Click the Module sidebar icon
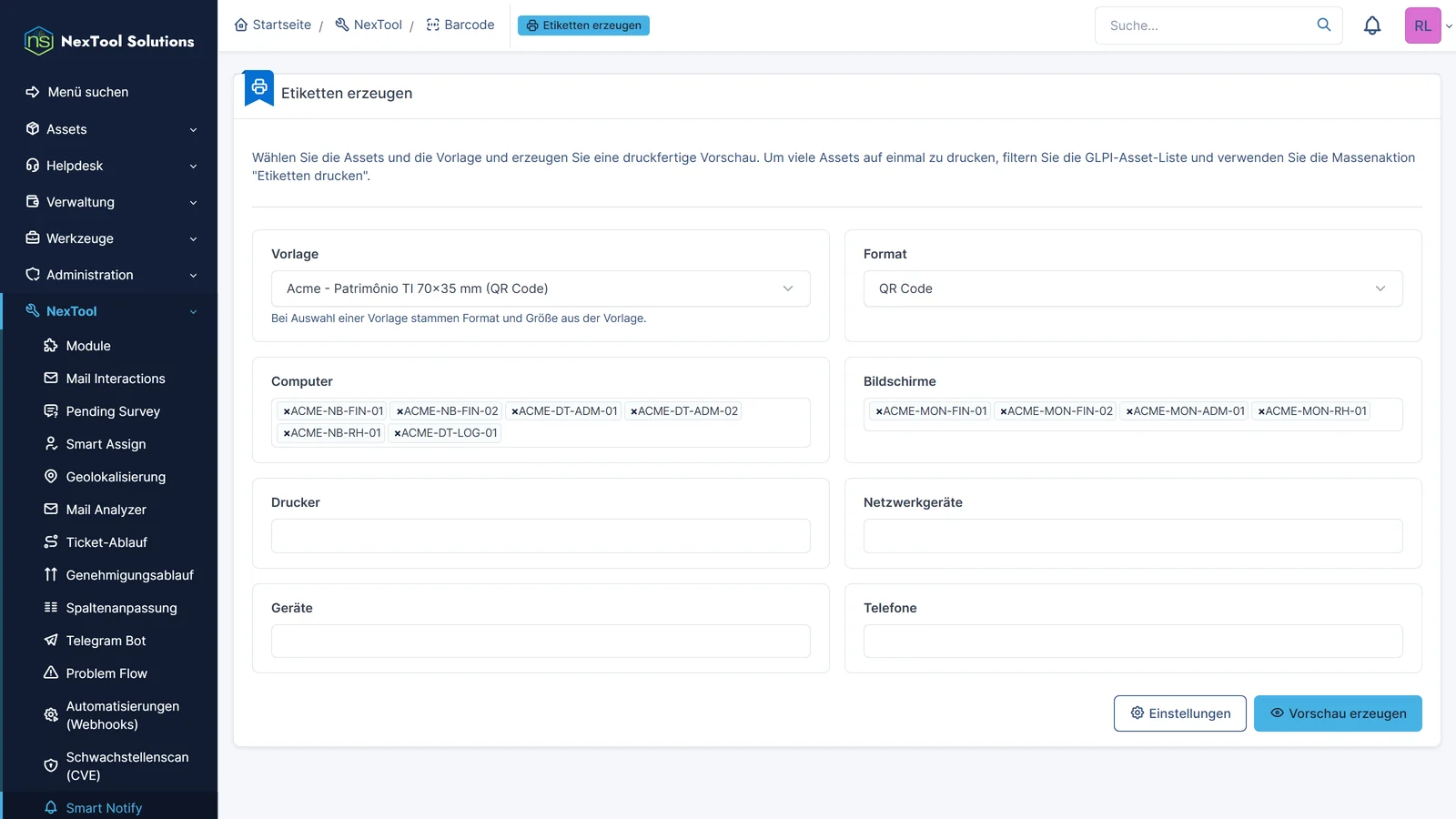The width and height of the screenshot is (1456, 819). tap(51, 346)
